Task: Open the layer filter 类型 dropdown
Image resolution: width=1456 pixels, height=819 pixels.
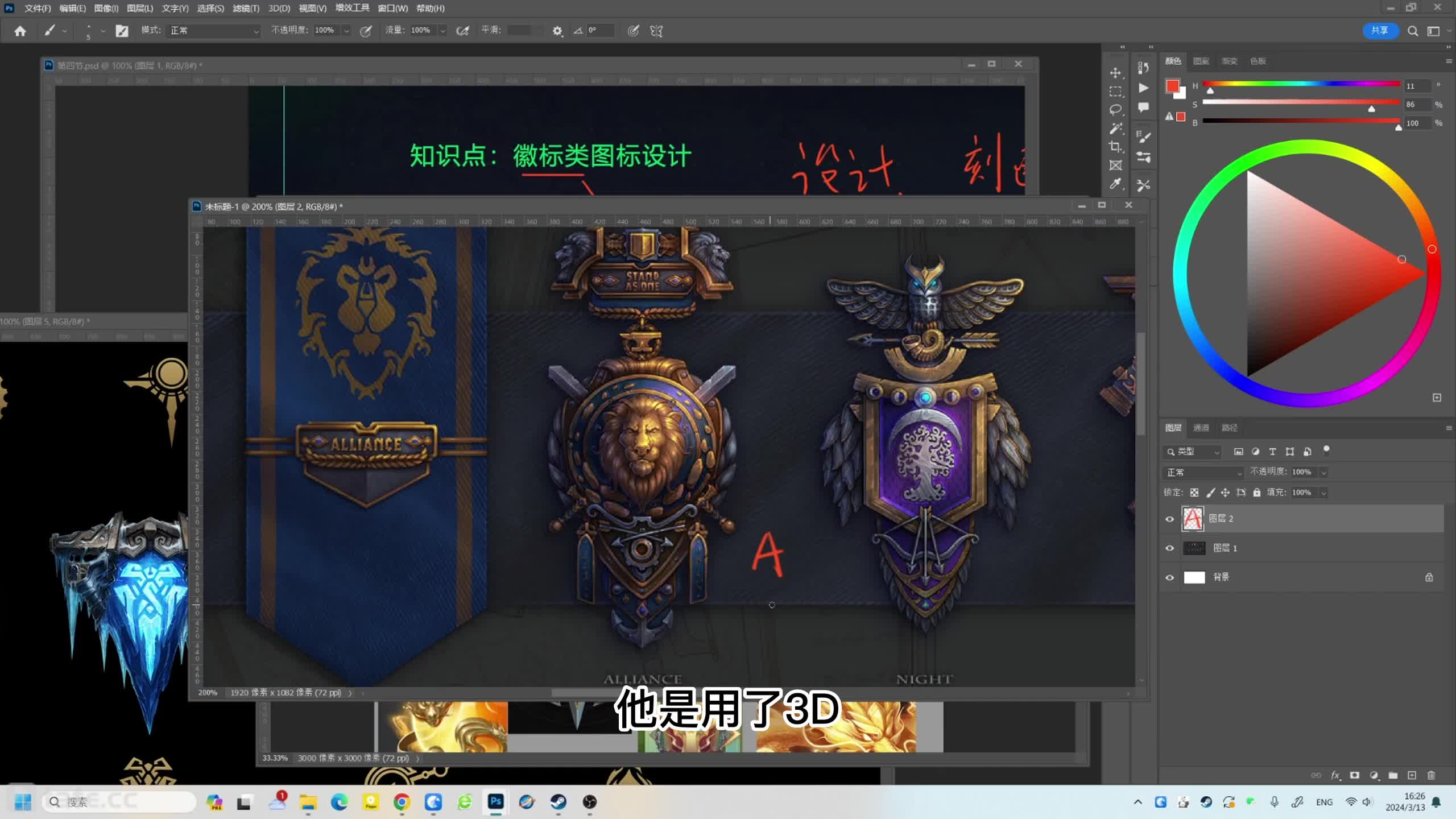Action: [1192, 452]
